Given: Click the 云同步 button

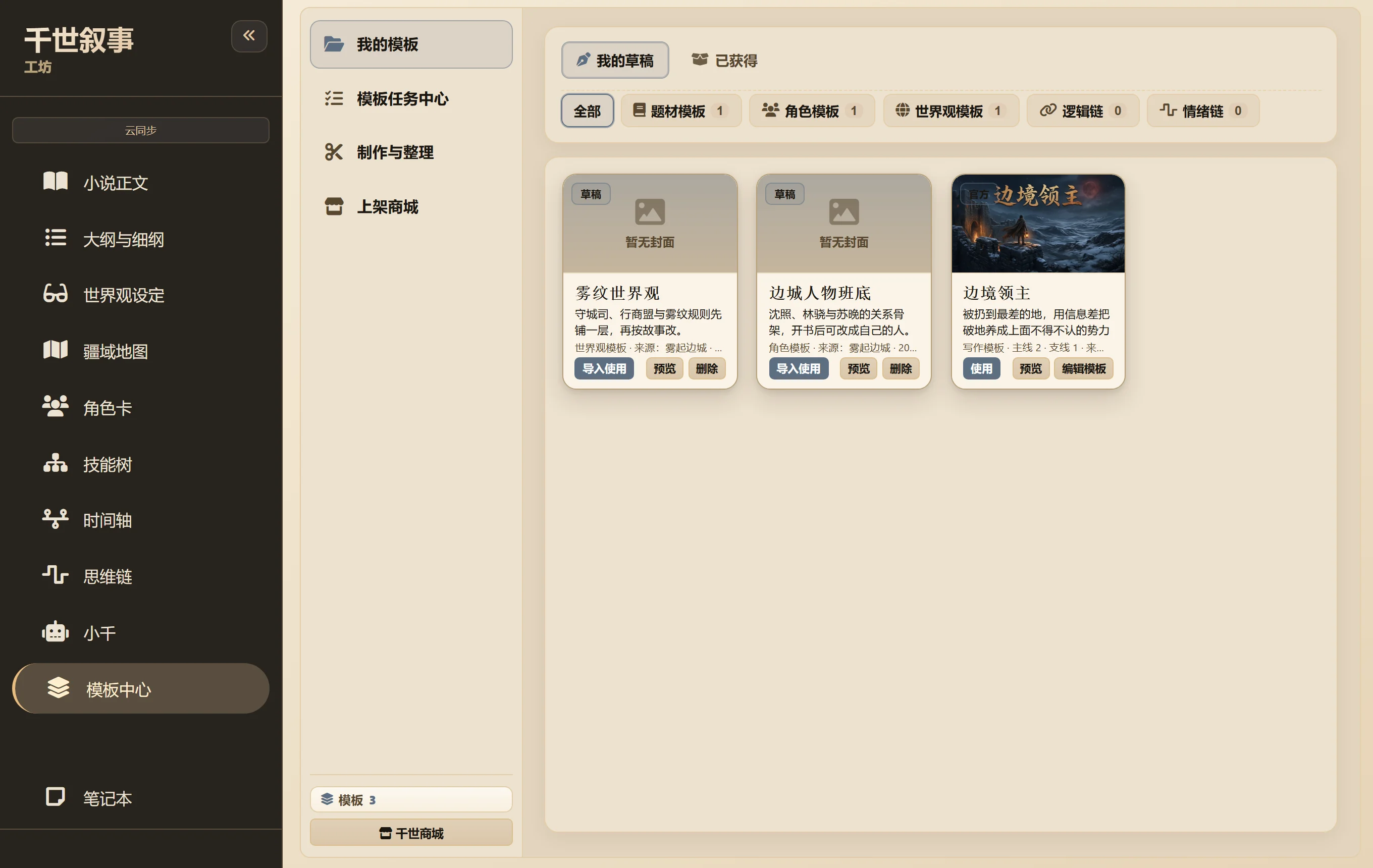Looking at the screenshot, I should click(x=140, y=130).
